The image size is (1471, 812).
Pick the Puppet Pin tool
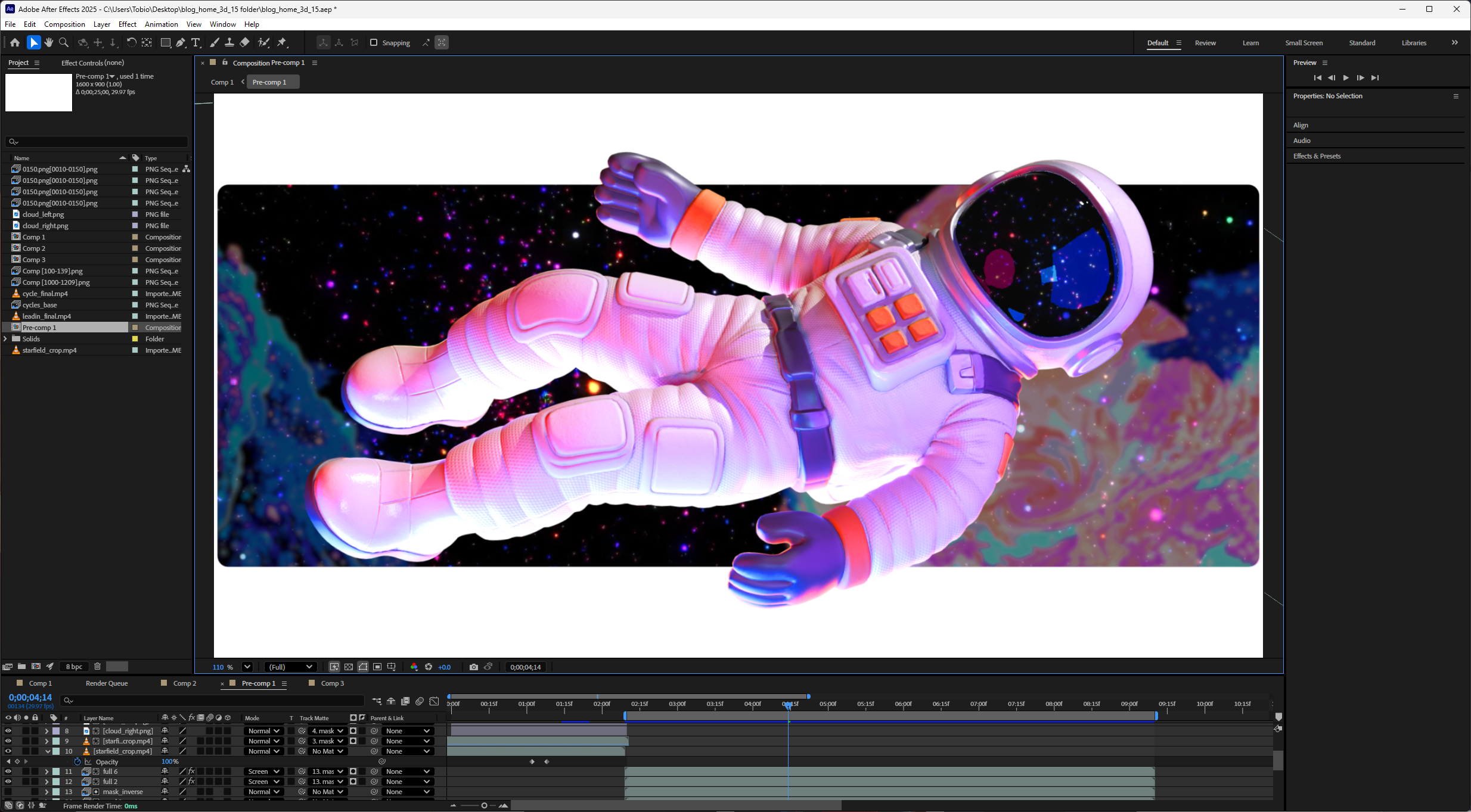click(283, 43)
